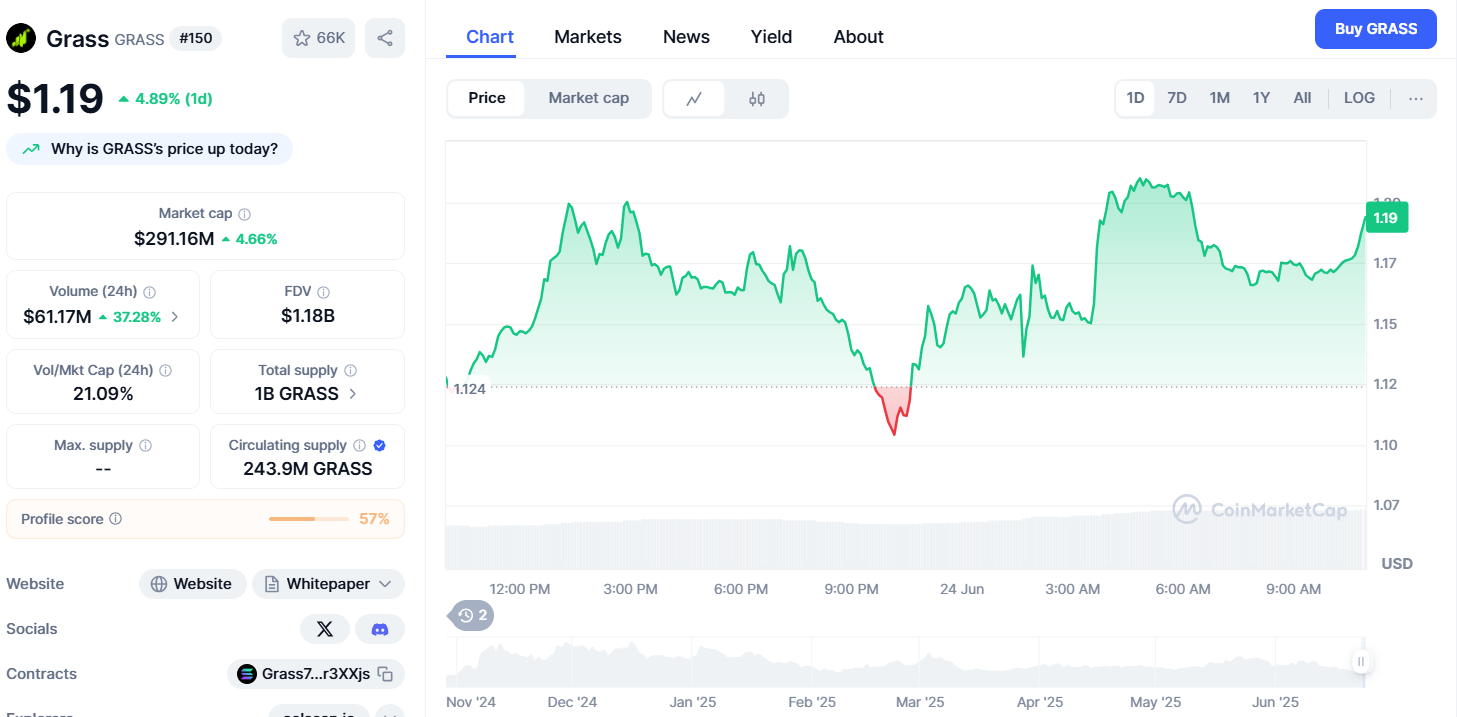Click the $291.16M market cap value
Screen dimensions: 1457x717
pyautogui.click(x=174, y=239)
